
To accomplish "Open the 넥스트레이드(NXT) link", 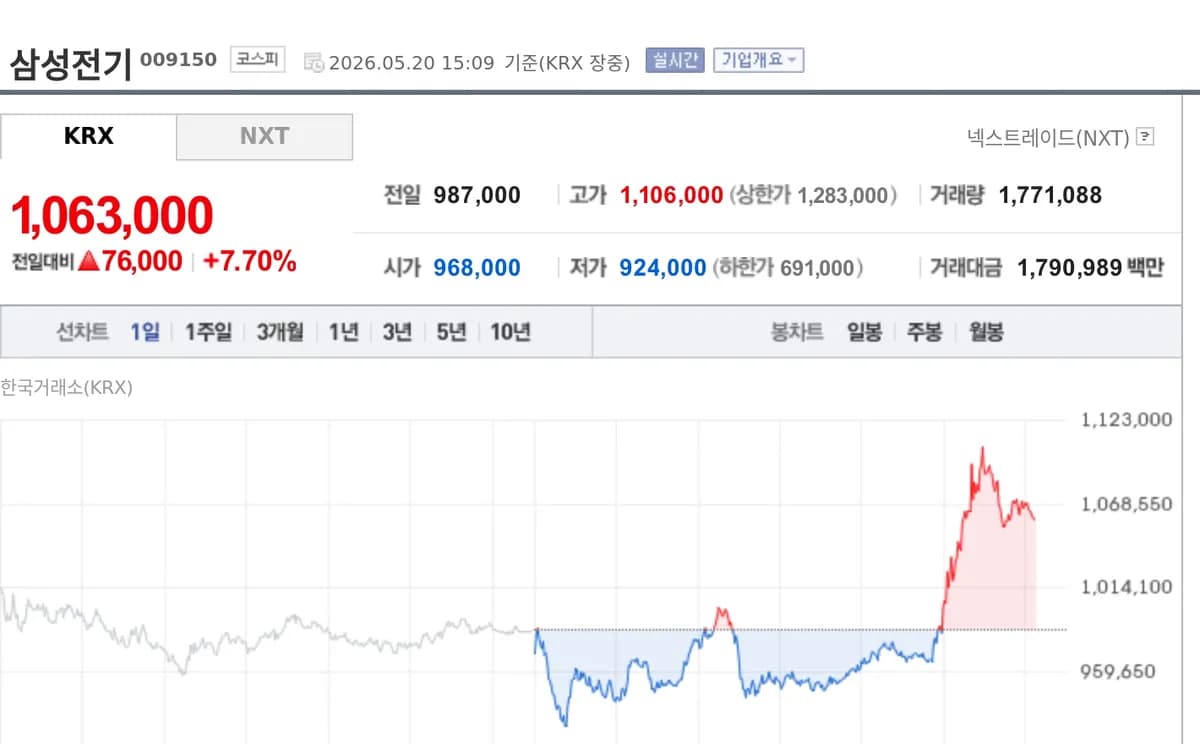I will (x=1048, y=137).
